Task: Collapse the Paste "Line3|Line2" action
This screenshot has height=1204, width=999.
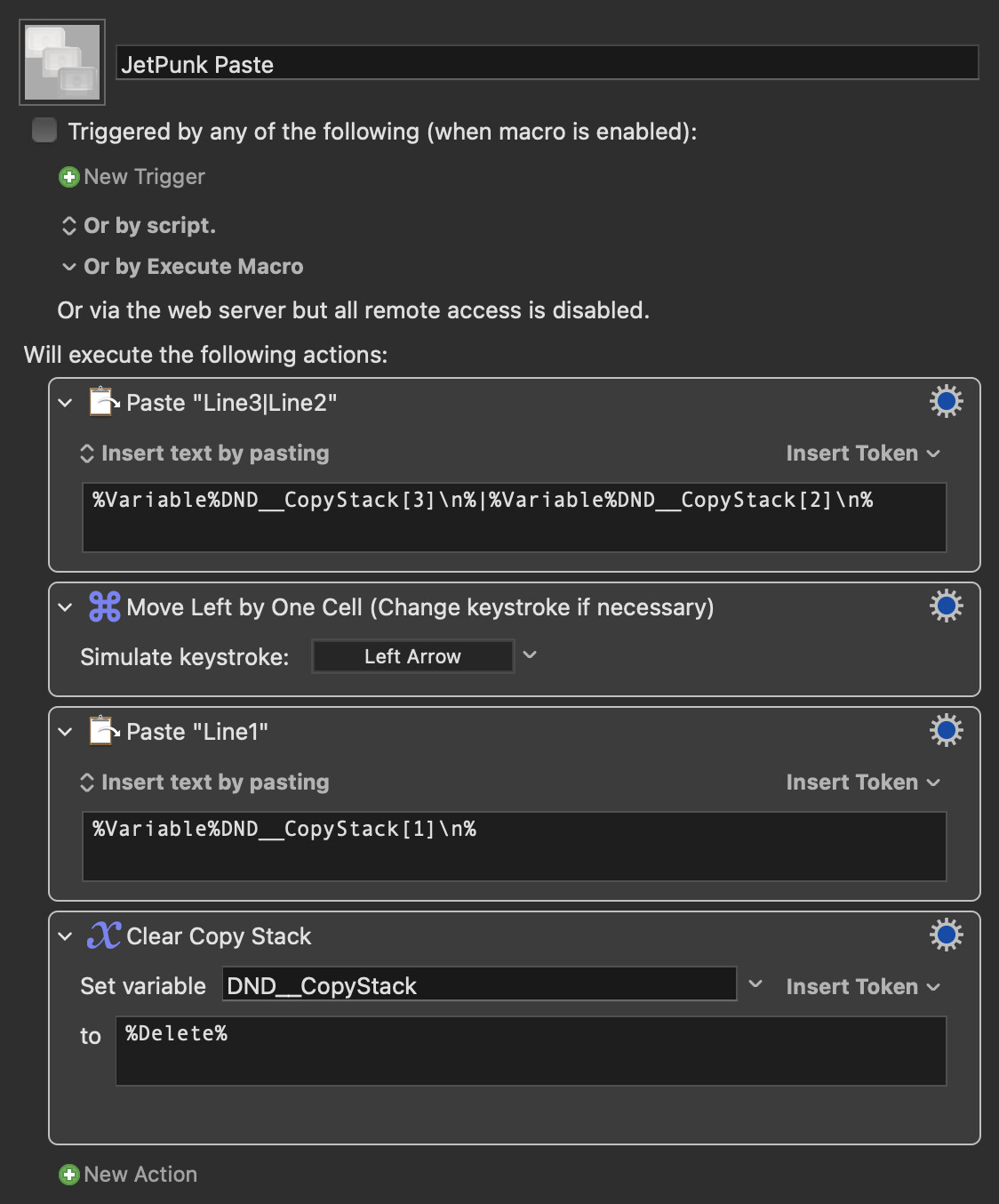Action: coord(65,403)
